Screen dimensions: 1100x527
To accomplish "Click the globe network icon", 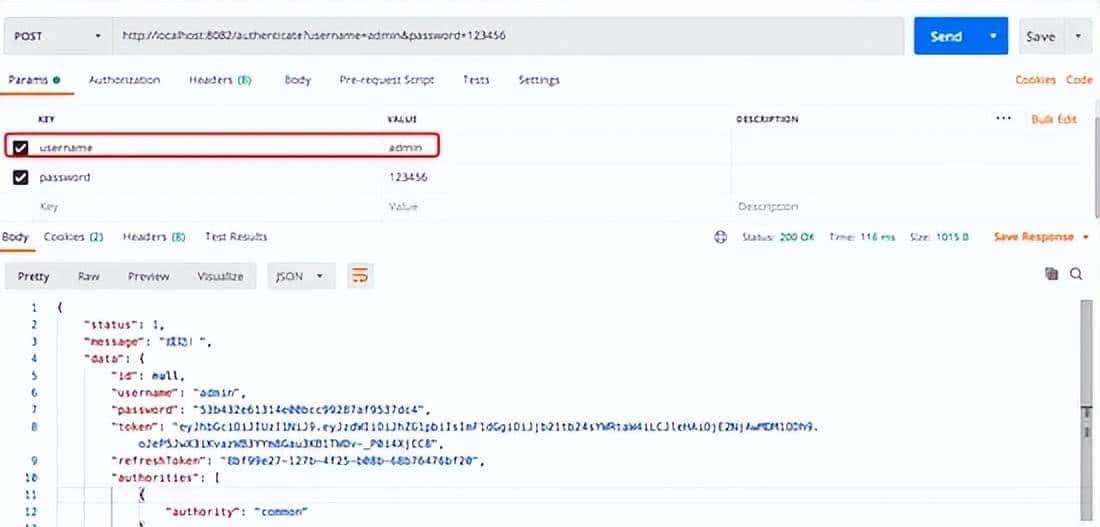I will pos(720,237).
